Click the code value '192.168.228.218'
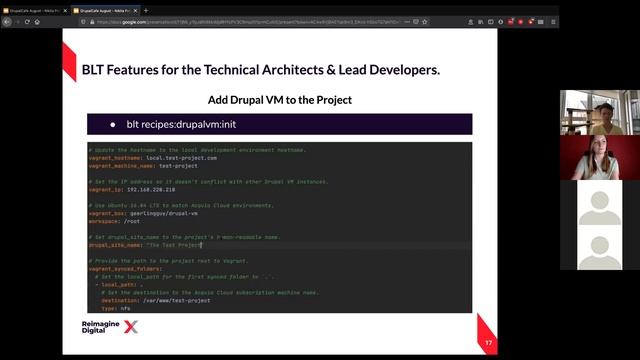 151,190
